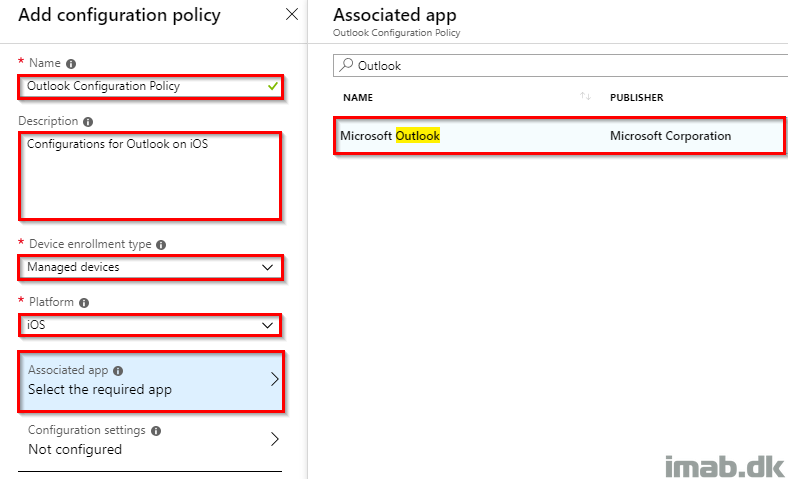Image resolution: width=788 pixels, height=479 pixels.
Task: Click the Outlook search box
Action: click(560, 65)
